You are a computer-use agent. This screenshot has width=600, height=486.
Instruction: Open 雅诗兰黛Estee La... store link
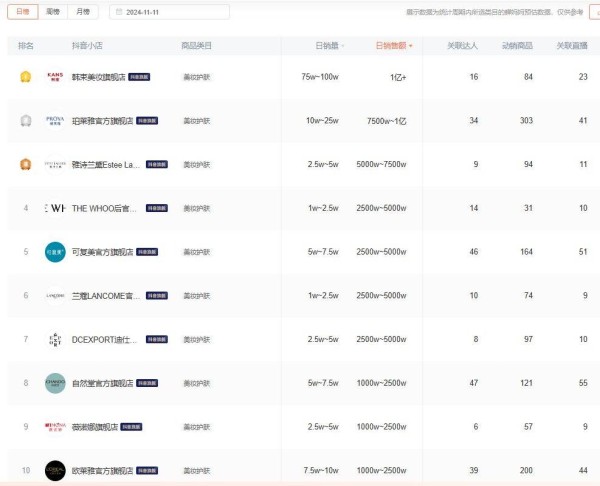pos(106,165)
